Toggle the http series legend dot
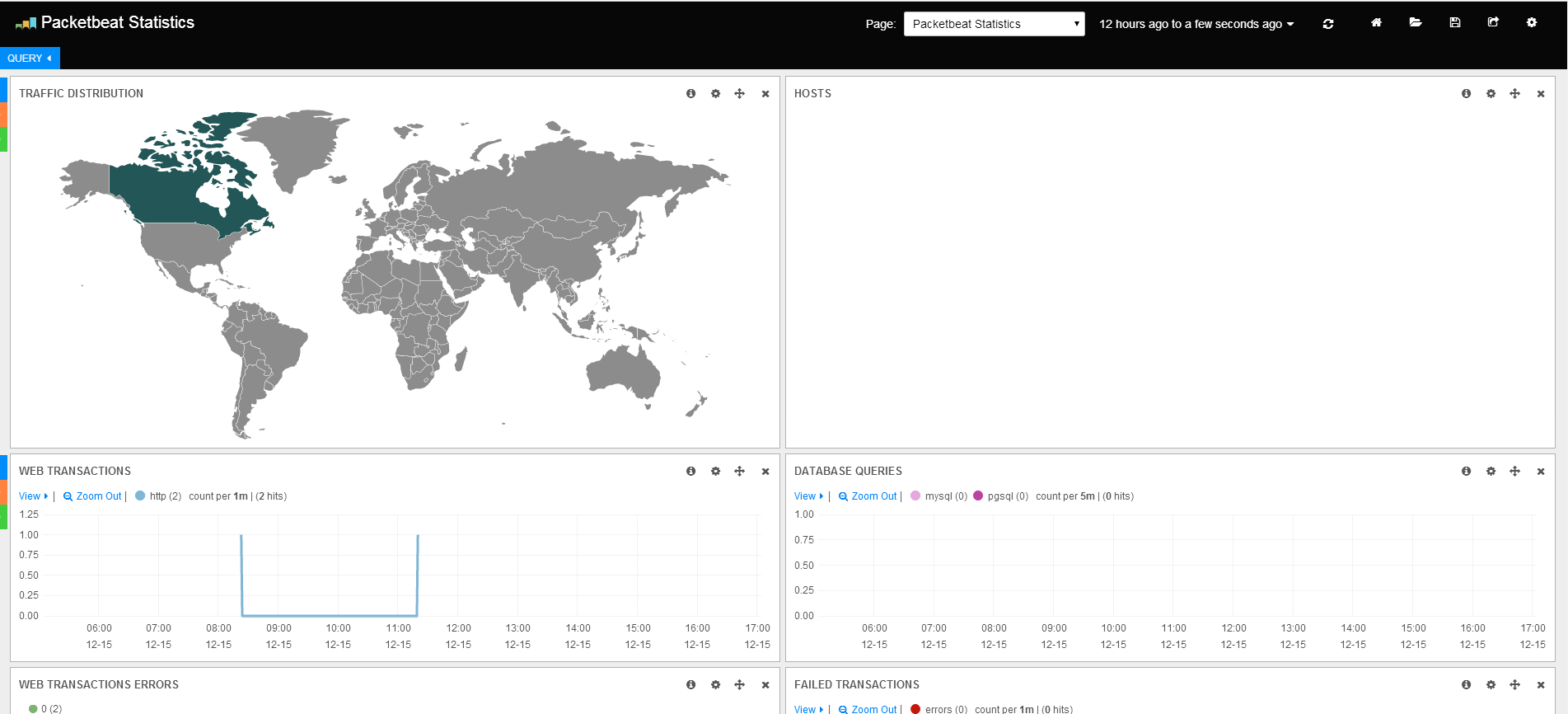Viewport: 1568px width, 714px height. (140, 496)
